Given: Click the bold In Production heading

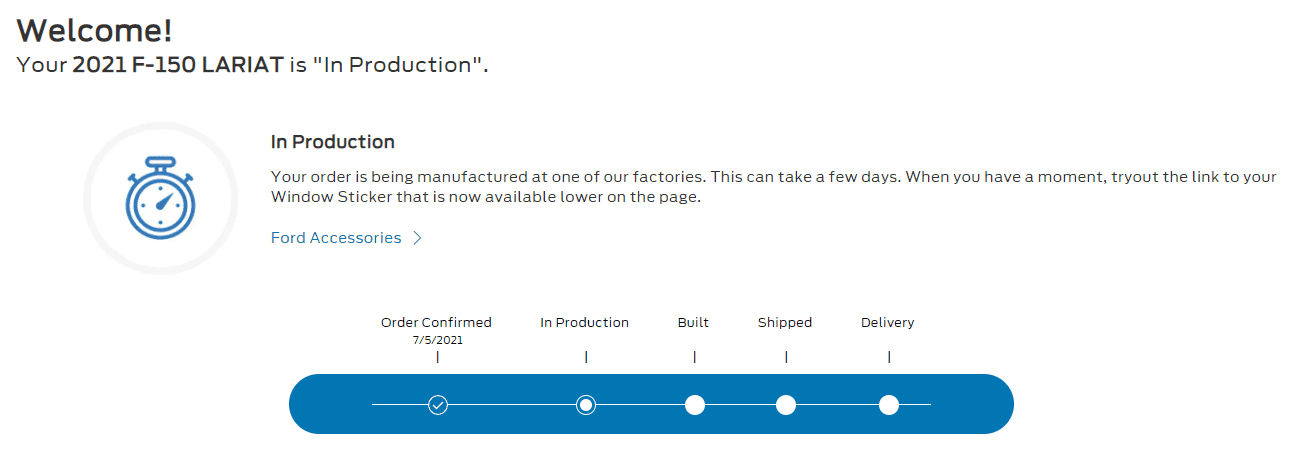Looking at the screenshot, I should pyautogui.click(x=333, y=142).
